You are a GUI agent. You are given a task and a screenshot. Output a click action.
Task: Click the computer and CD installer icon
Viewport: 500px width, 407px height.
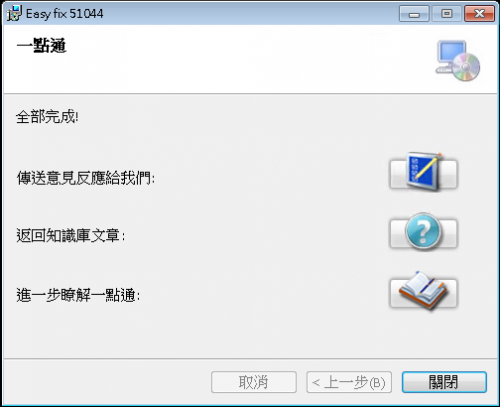pyautogui.click(x=458, y=61)
